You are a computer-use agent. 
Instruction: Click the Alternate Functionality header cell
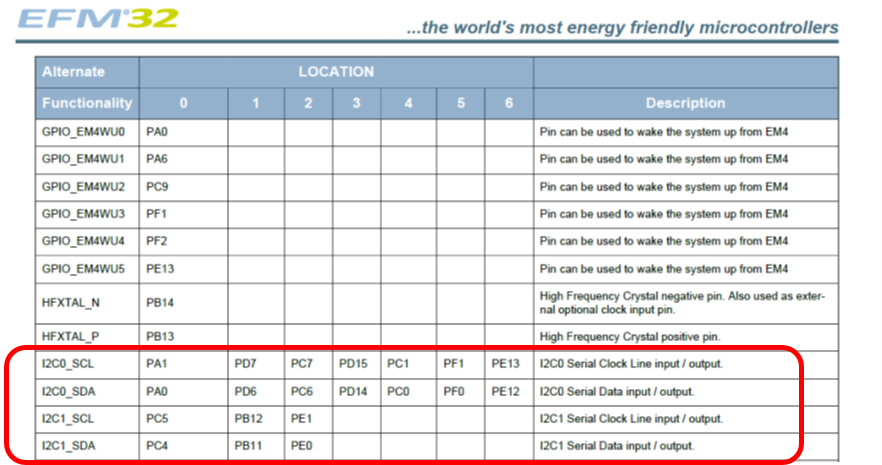[x=87, y=87]
